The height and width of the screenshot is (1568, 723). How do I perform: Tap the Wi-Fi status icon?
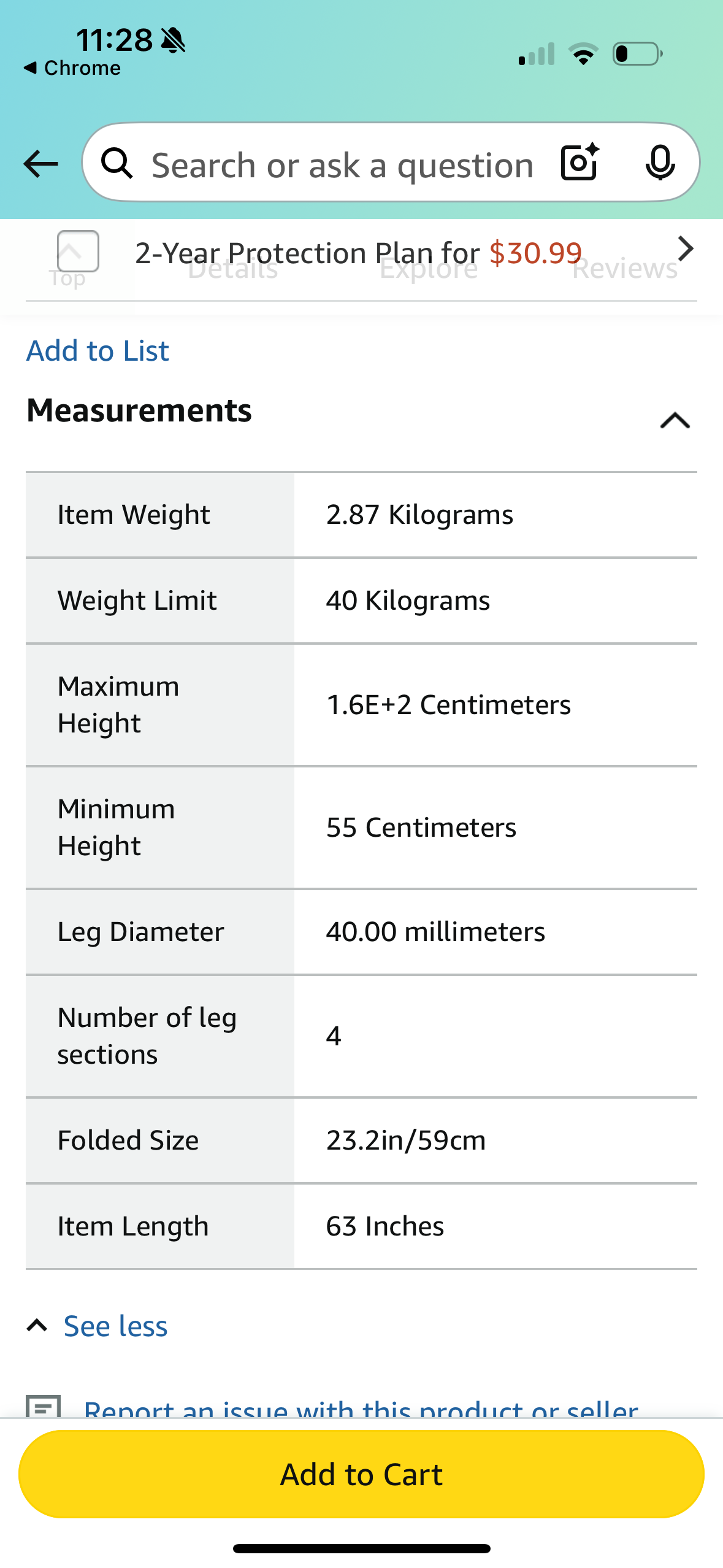(583, 54)
